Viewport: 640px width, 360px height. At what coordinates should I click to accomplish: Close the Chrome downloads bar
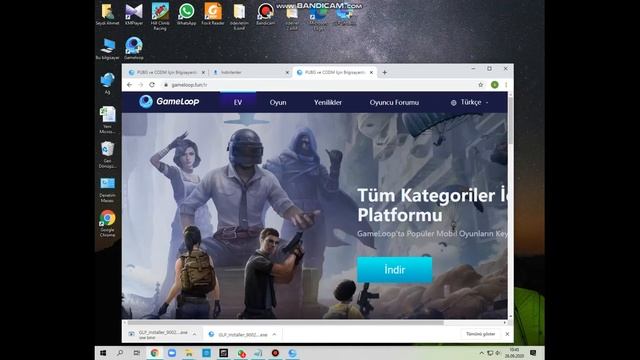(x=507, y=334)
